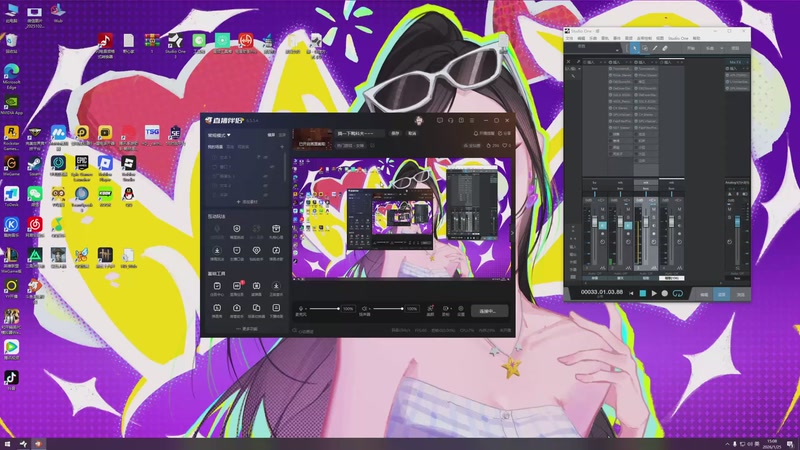
Task: Open the Studio One menu item
Action: [678, 38]
